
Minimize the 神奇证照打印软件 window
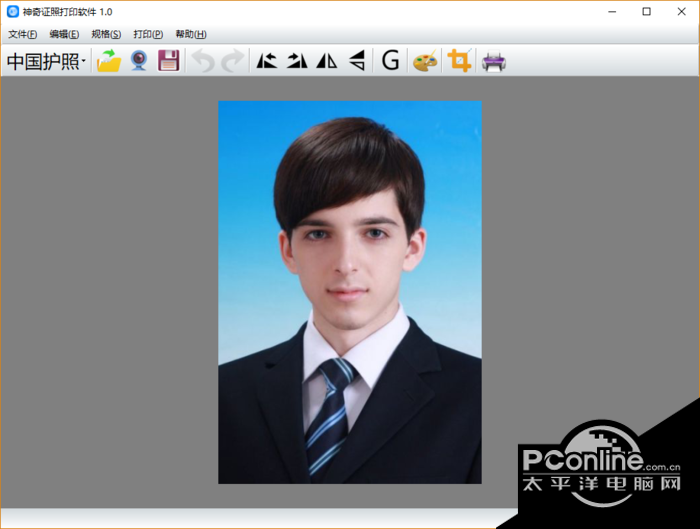612,12
